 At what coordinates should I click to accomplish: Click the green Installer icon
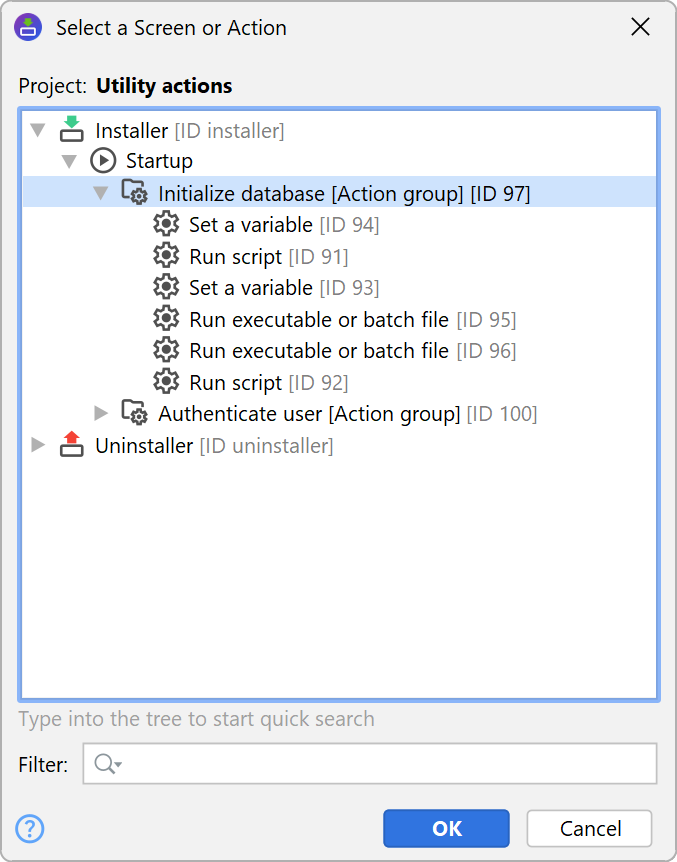[71, 129]
